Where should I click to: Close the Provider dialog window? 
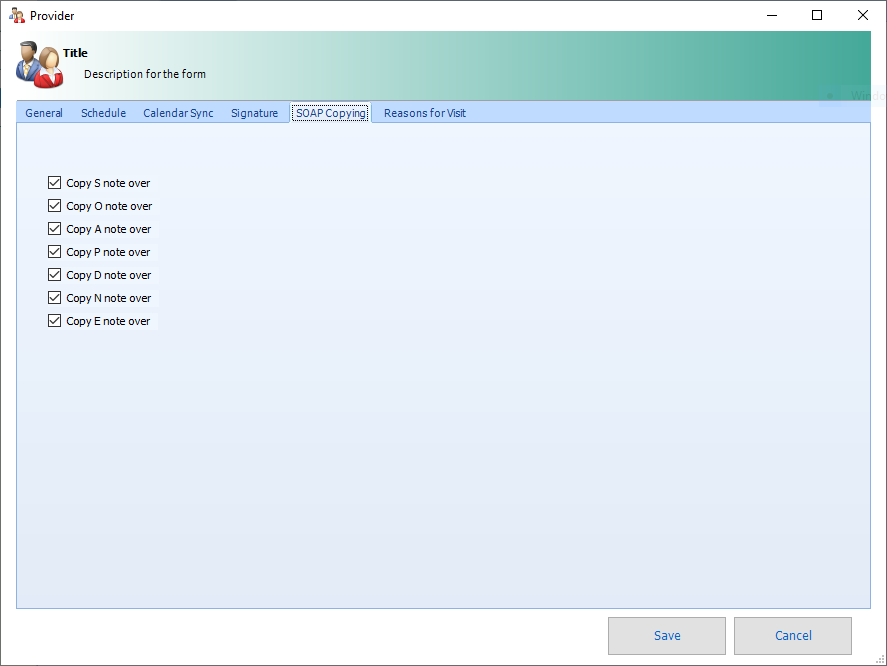[863, 15]
